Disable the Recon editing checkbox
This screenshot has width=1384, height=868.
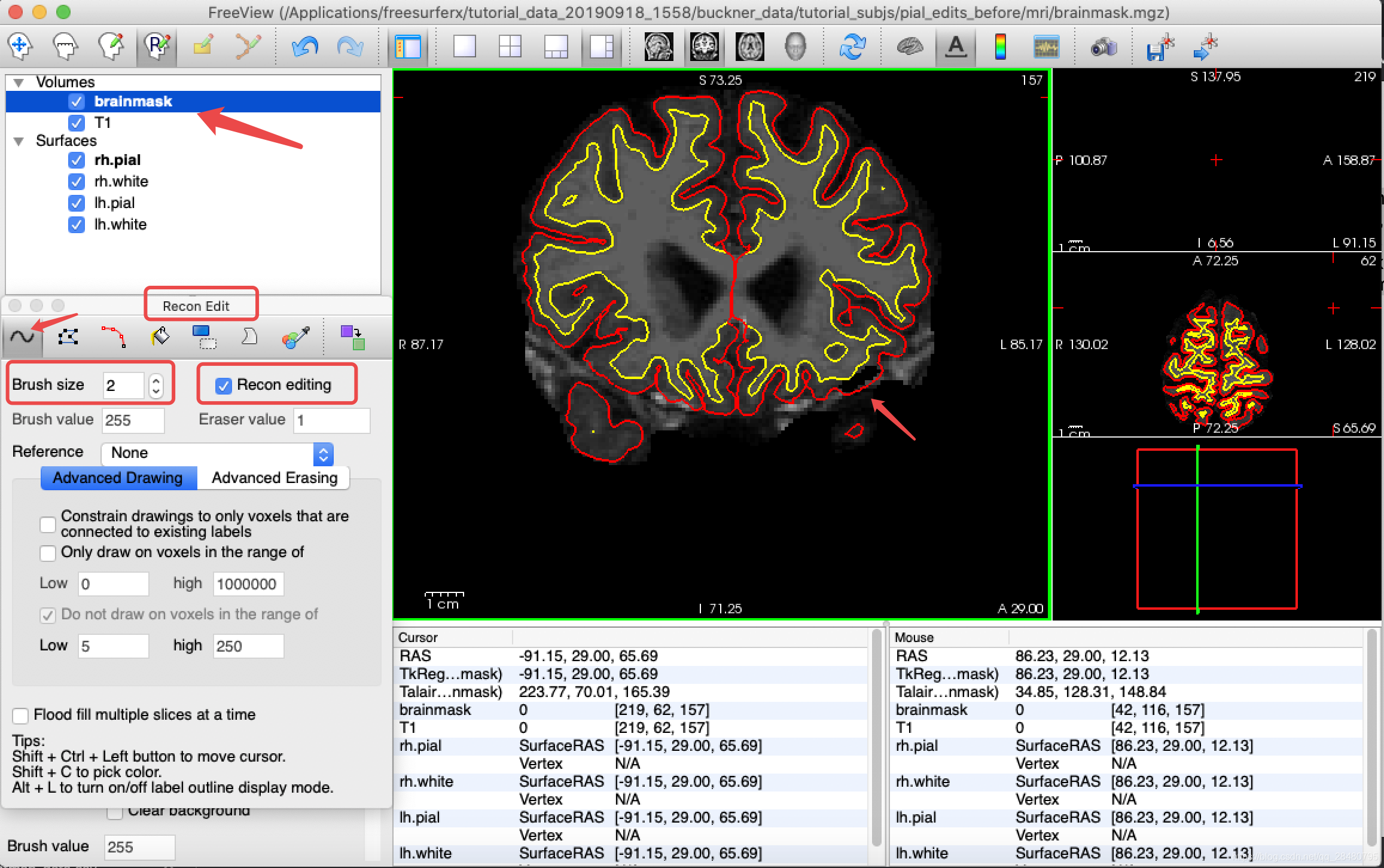click(224, 386)
